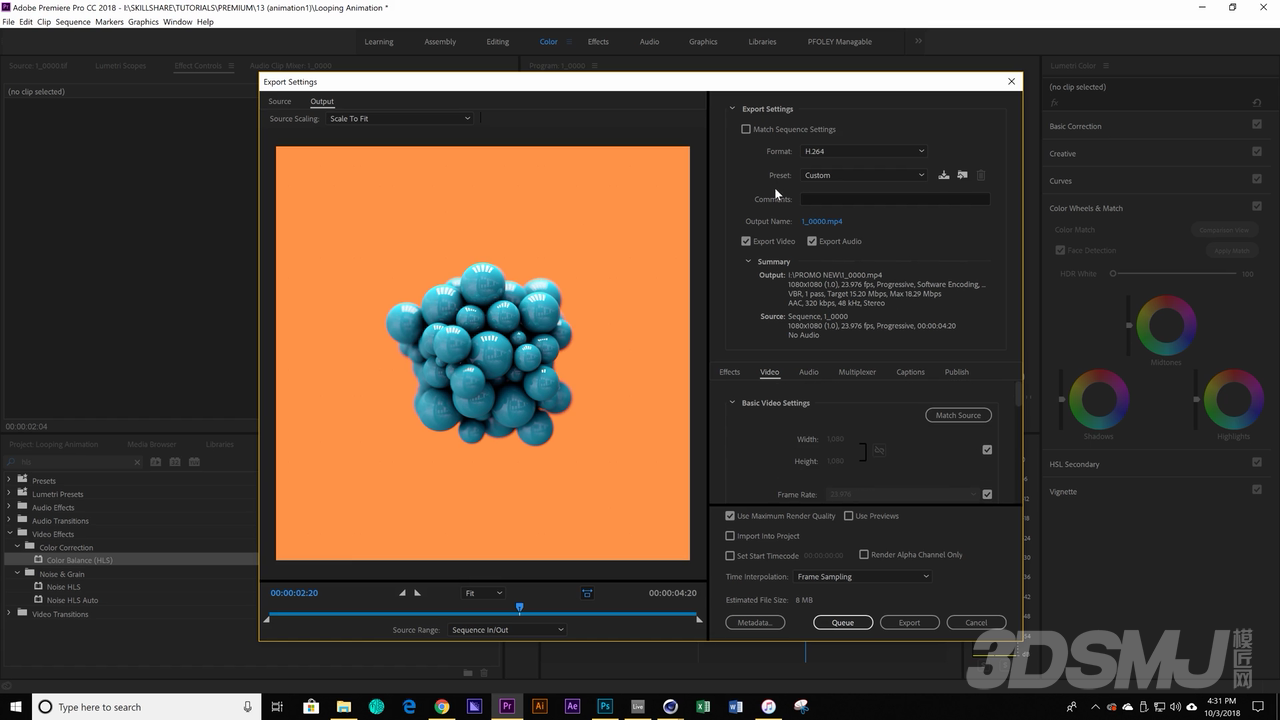
Task: Open the Source Range dropdown
Action: (x=507, y=630)
